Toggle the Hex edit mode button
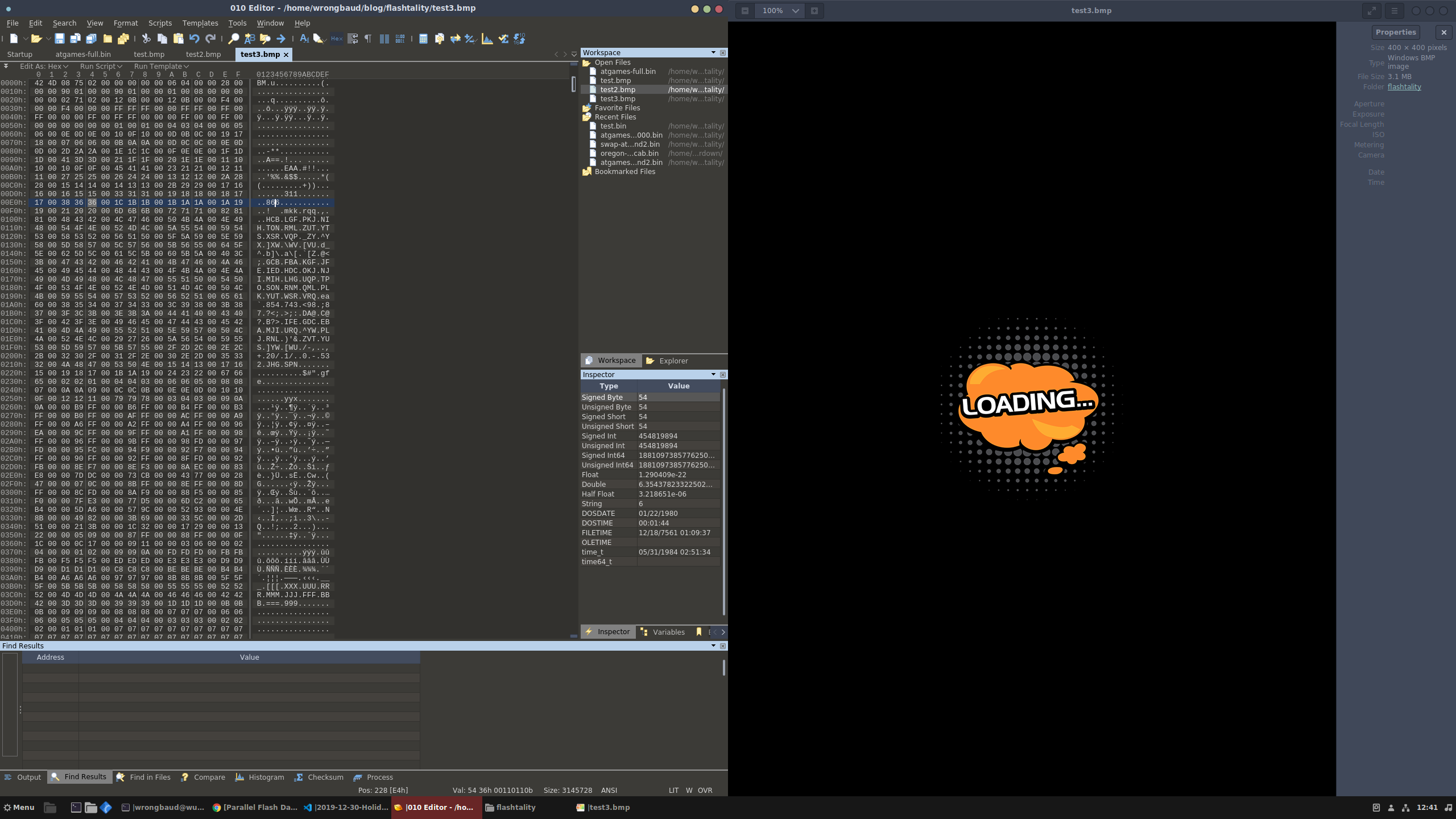 click(x=337, y=39)
